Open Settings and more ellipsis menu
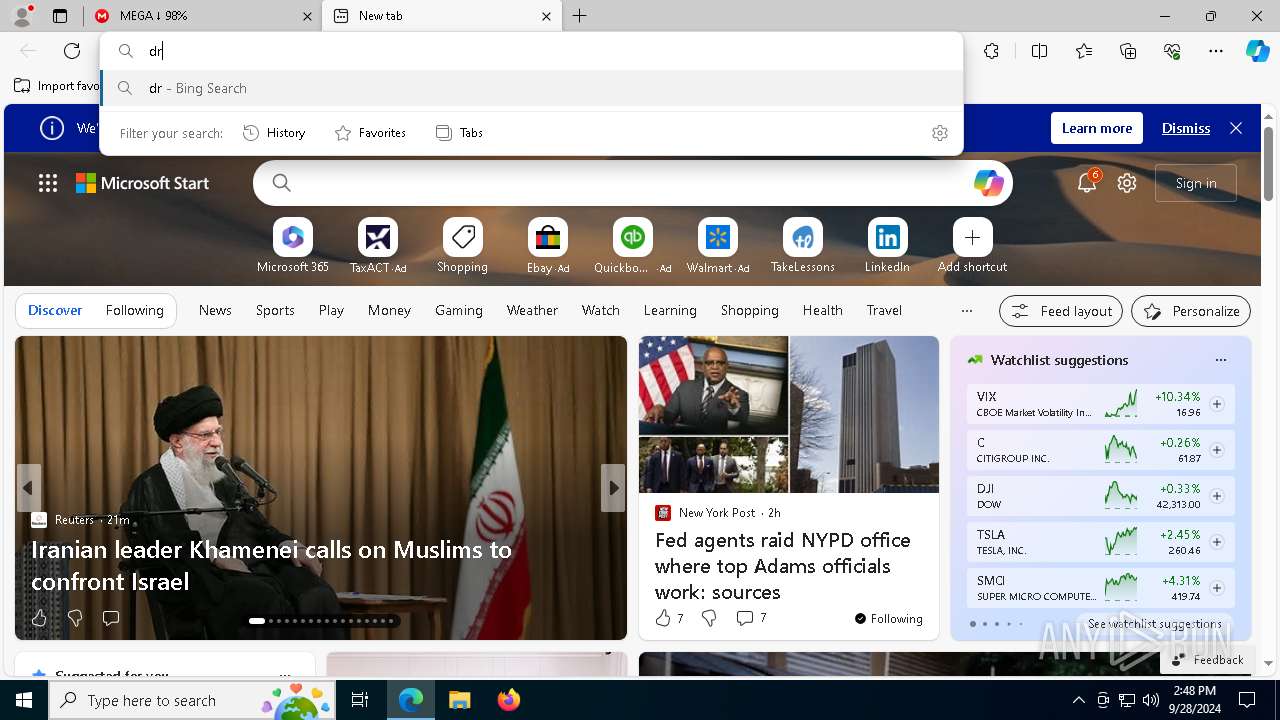 pyautogui.click(x=1216, y=51)
